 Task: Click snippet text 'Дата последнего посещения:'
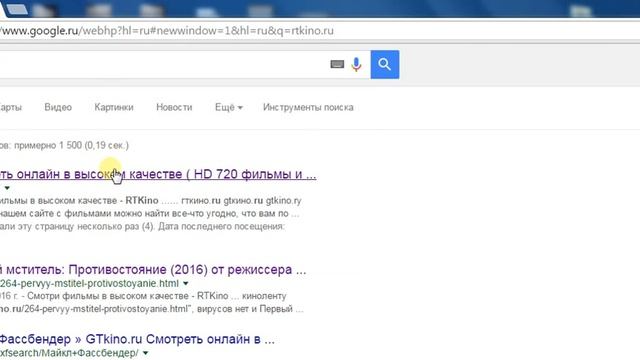221,226
